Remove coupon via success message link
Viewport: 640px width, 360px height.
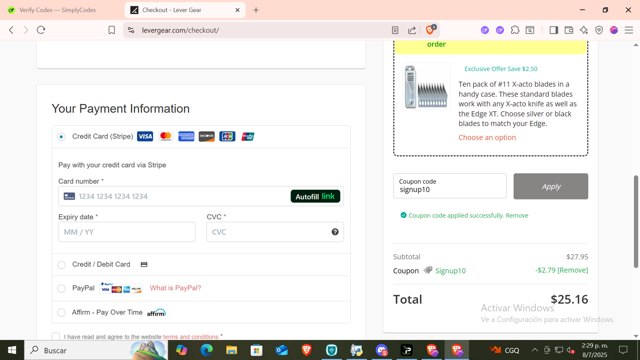pyautogui.click(x=517, y=216)
